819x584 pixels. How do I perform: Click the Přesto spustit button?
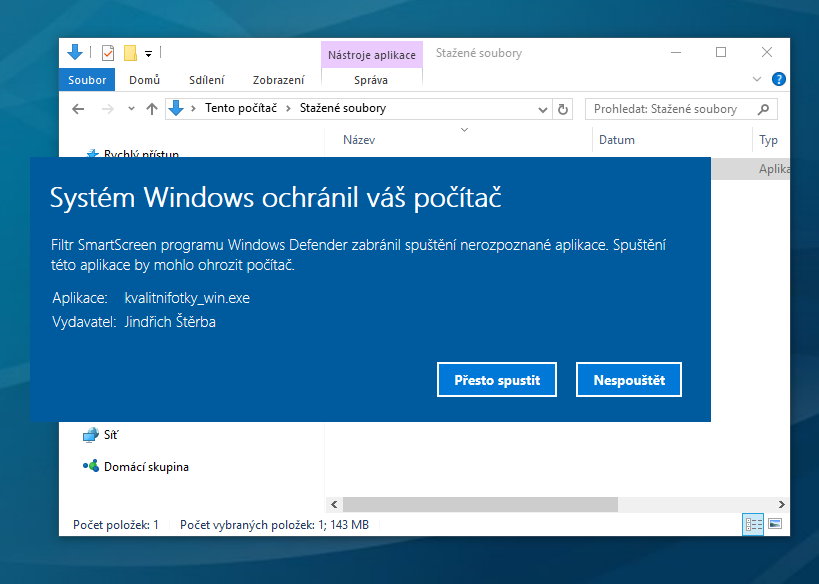[497, 380]
